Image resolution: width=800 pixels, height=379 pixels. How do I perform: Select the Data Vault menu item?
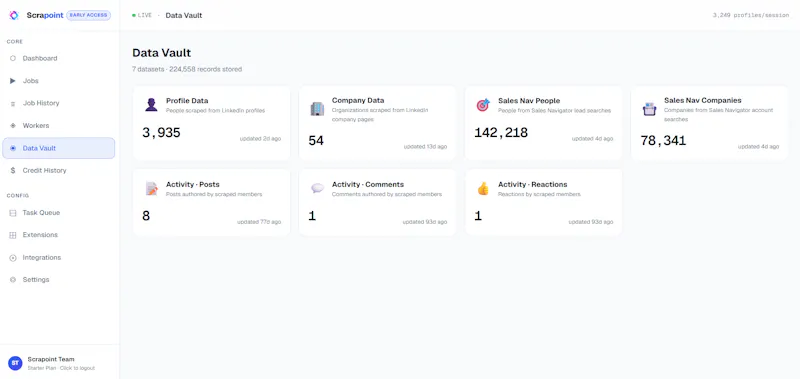[x=59, y=148]
